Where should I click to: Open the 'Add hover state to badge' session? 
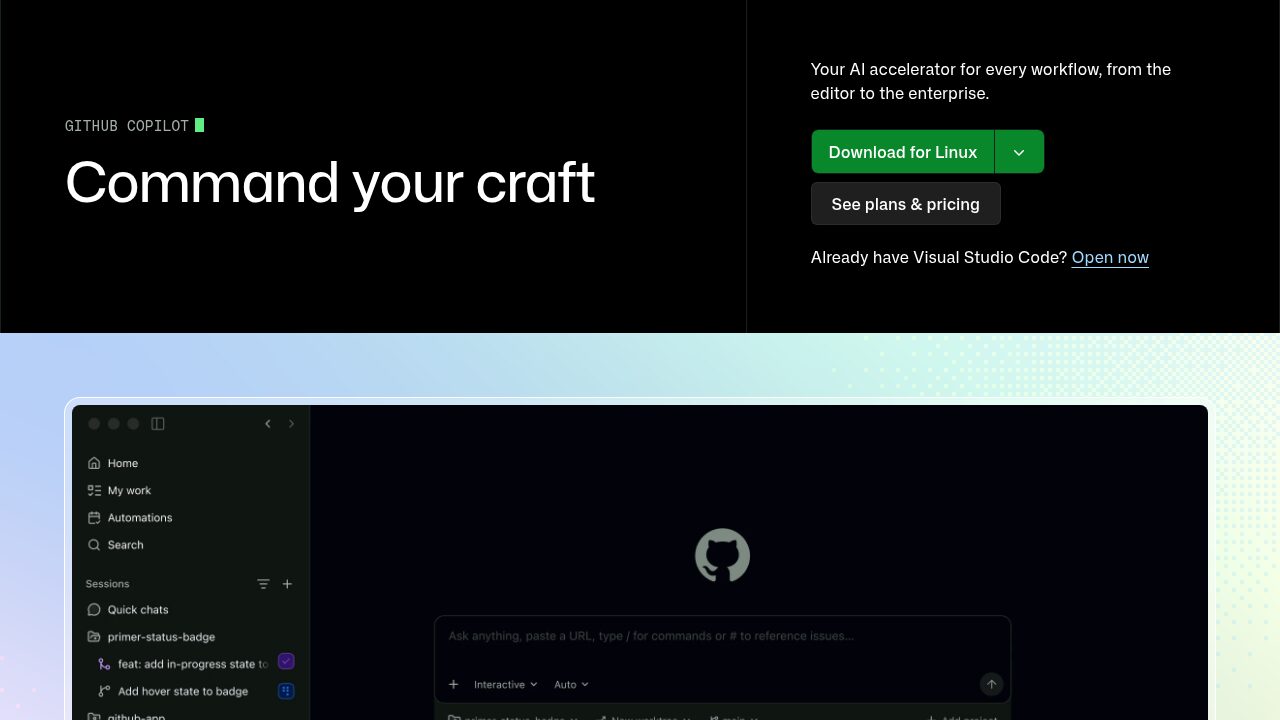(182, 691)
